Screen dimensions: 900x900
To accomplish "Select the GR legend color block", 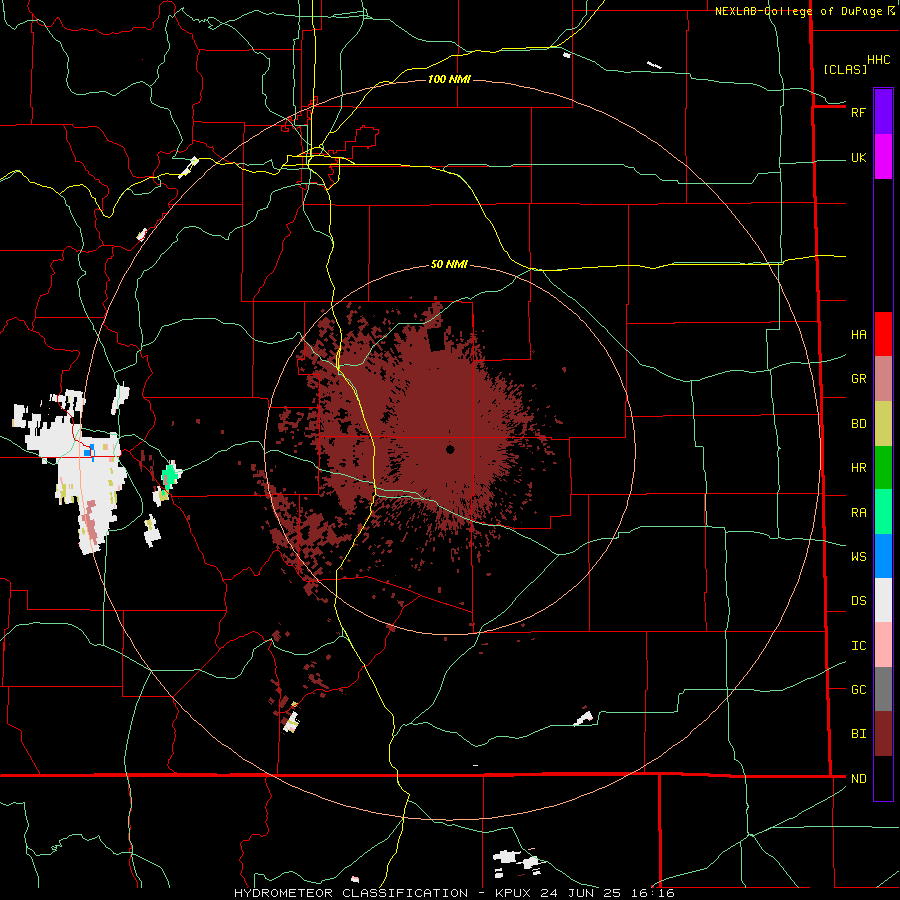I will (883, 378).
